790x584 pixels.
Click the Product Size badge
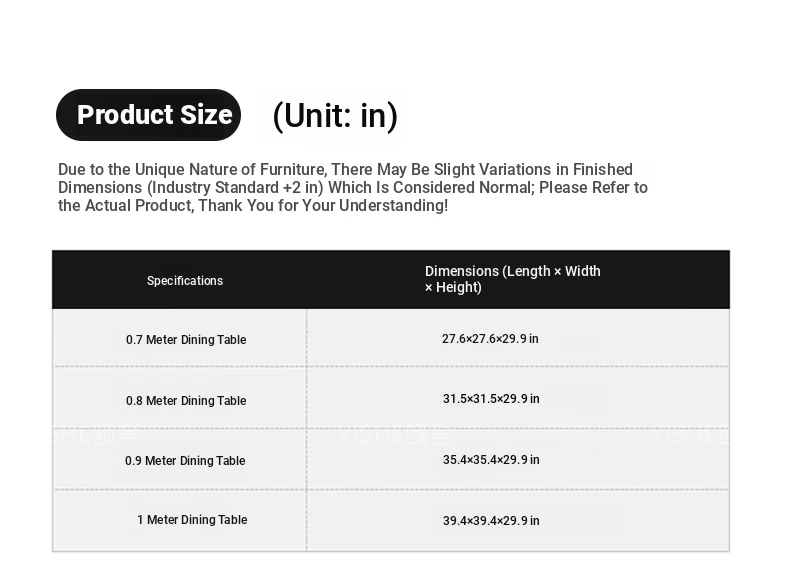point(148,115)
